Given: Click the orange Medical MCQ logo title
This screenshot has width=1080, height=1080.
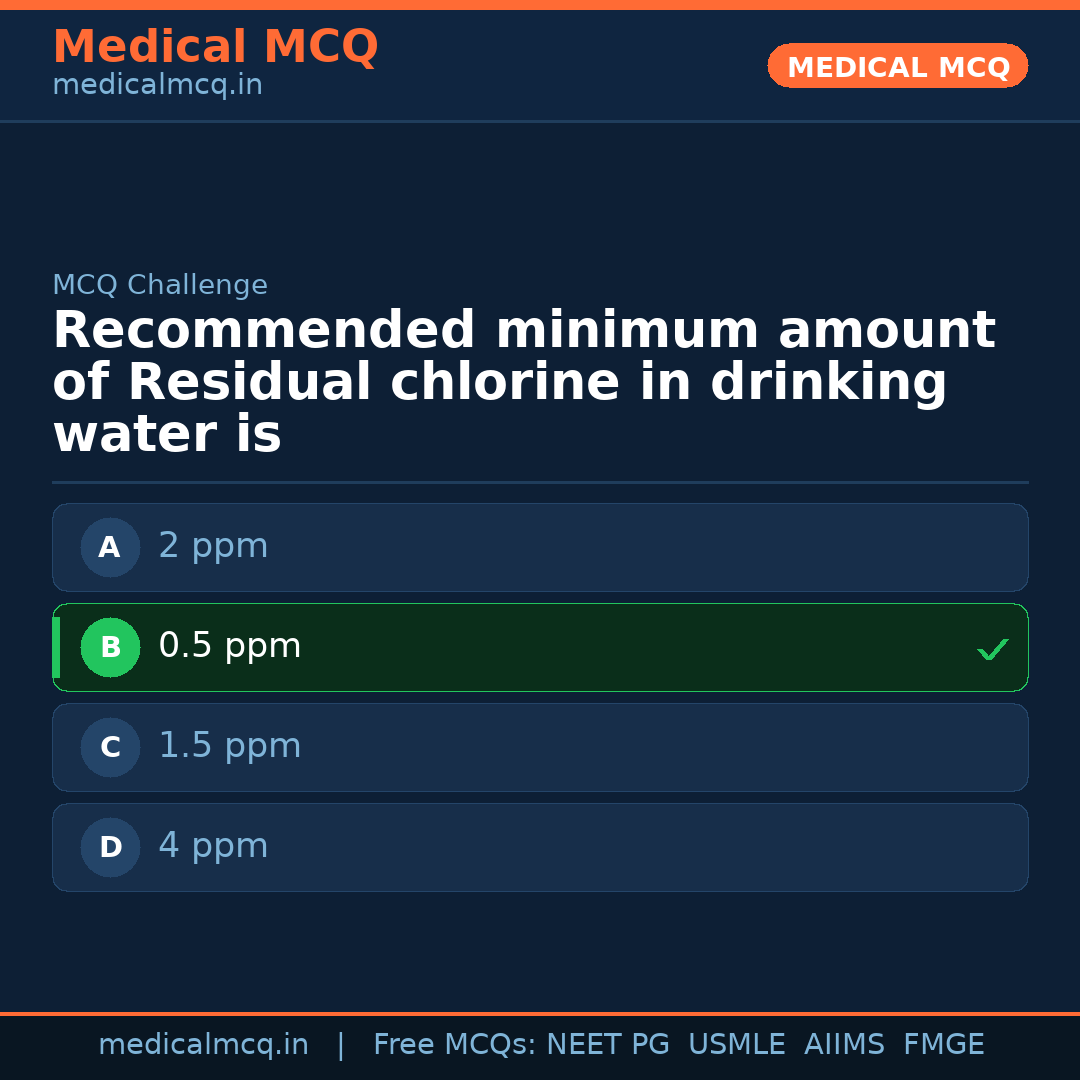Looking at the screenshot, I should (215, 47).
